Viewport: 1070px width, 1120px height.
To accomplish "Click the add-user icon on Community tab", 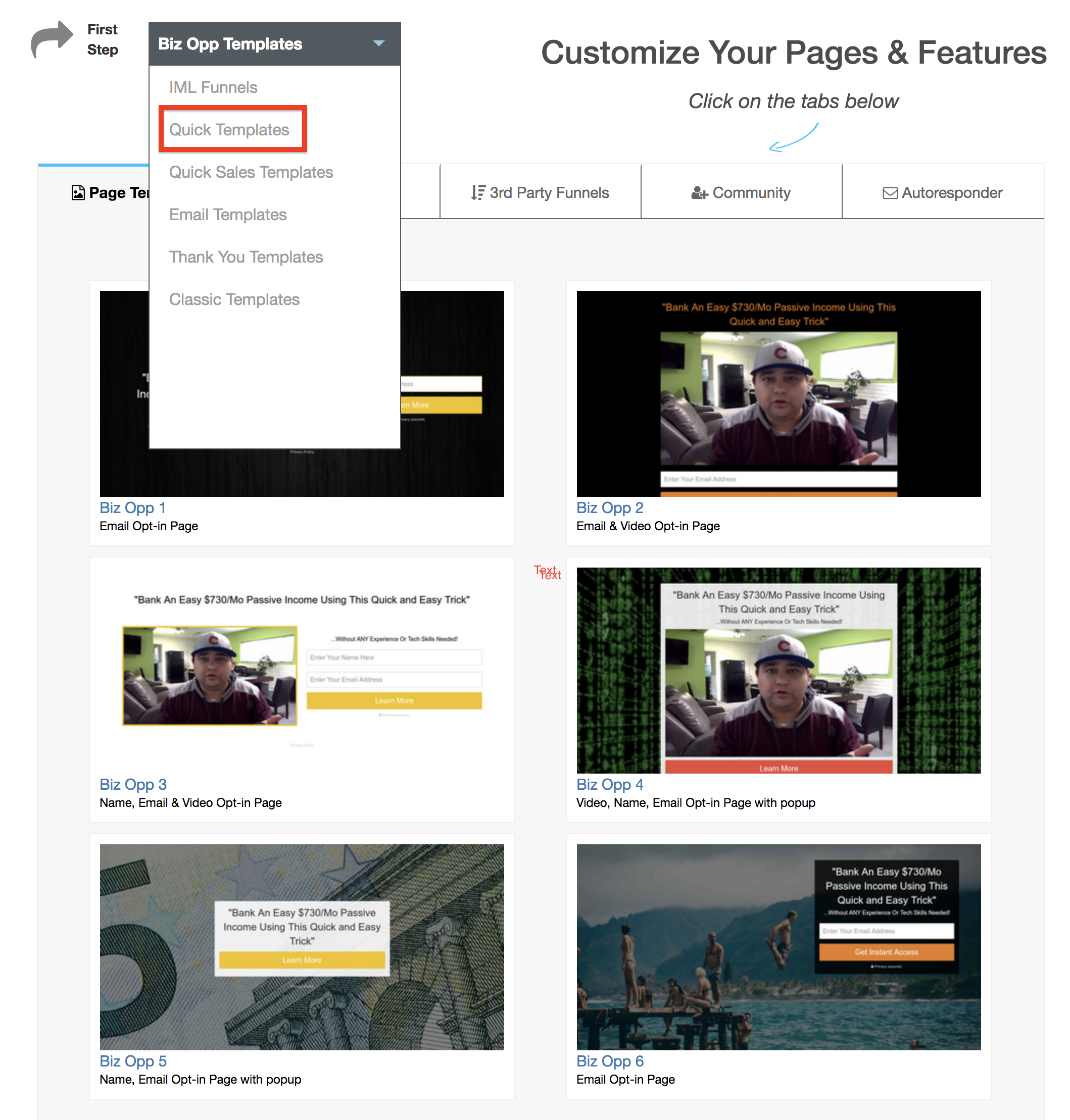I will (x=699, y=193).
